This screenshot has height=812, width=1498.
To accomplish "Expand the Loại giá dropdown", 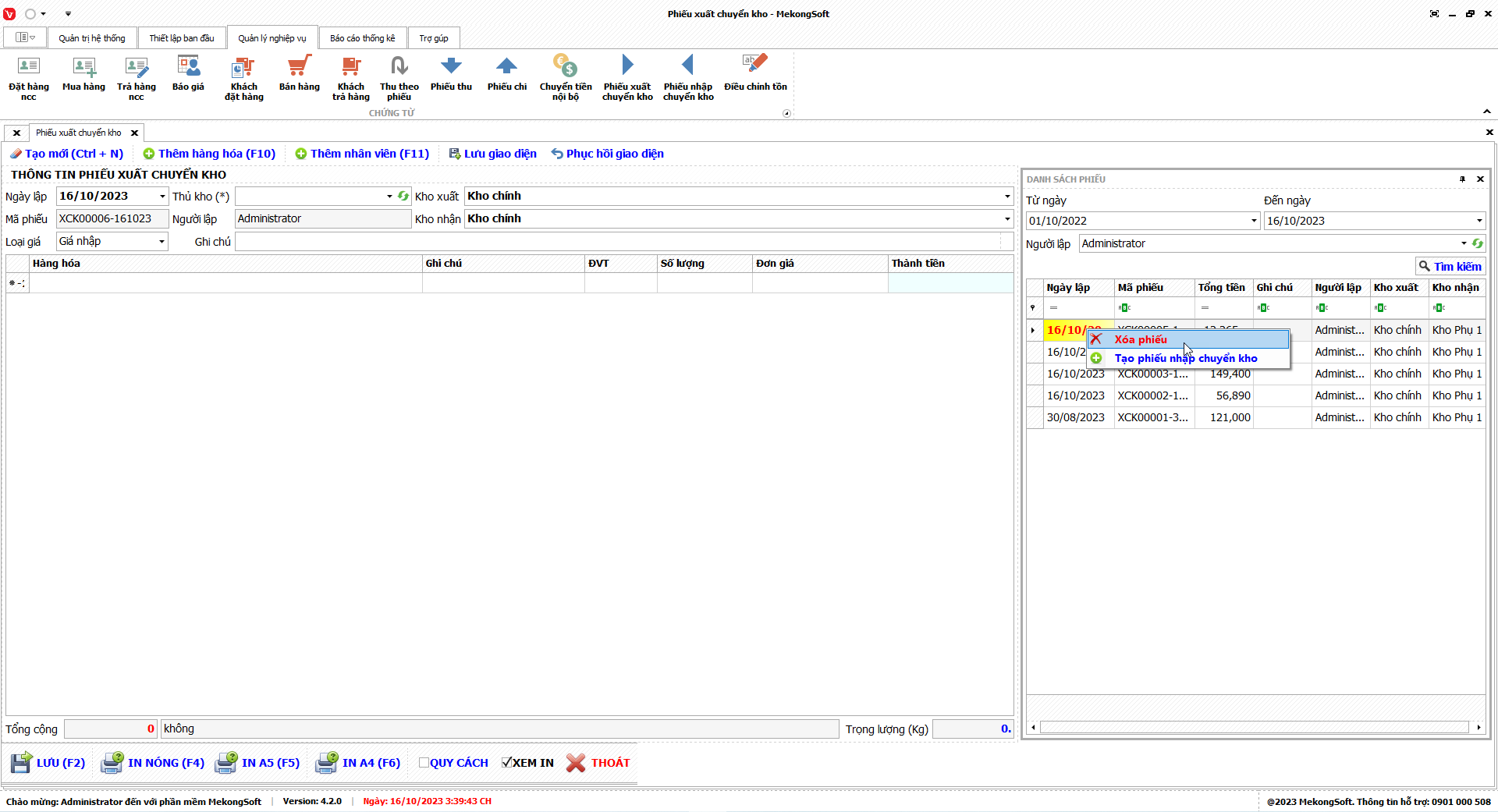I will [162, 242].
